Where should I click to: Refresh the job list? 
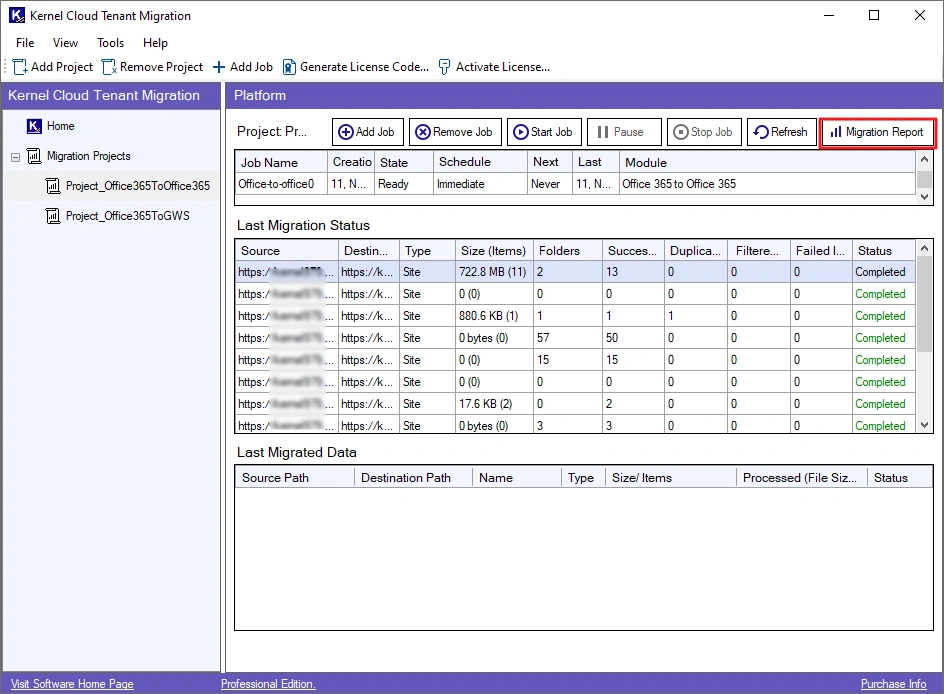coord(780,132)
